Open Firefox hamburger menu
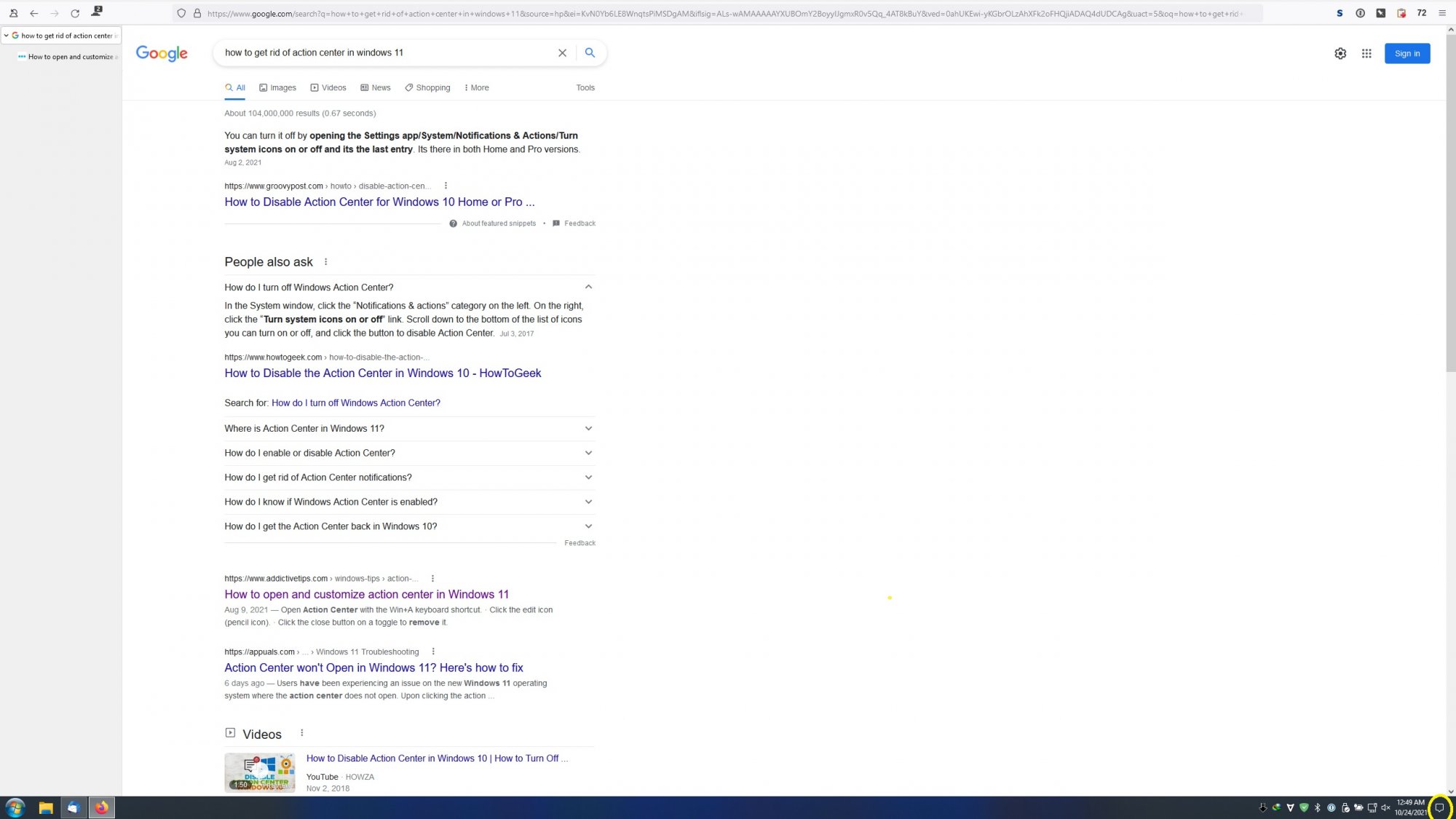The width and height of the screenshot is (1456, 819). 1442,13
